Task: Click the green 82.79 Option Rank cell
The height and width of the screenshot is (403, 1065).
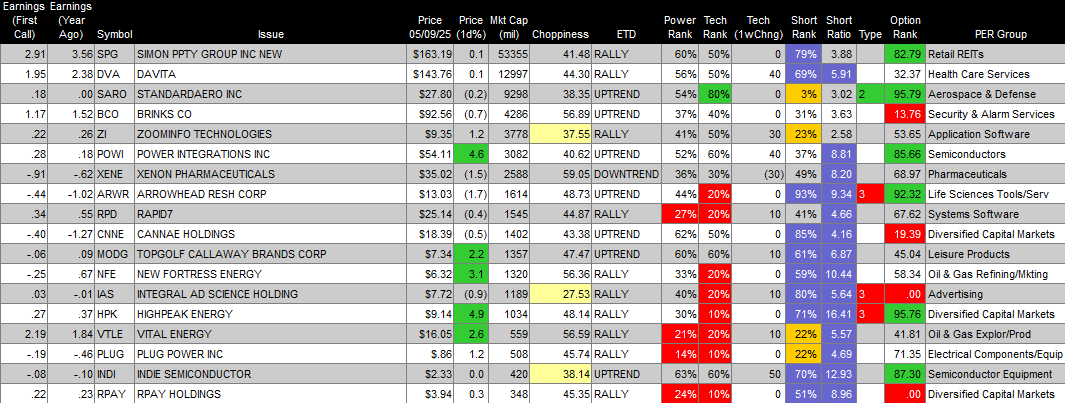Action: click(x=905, y=53)
